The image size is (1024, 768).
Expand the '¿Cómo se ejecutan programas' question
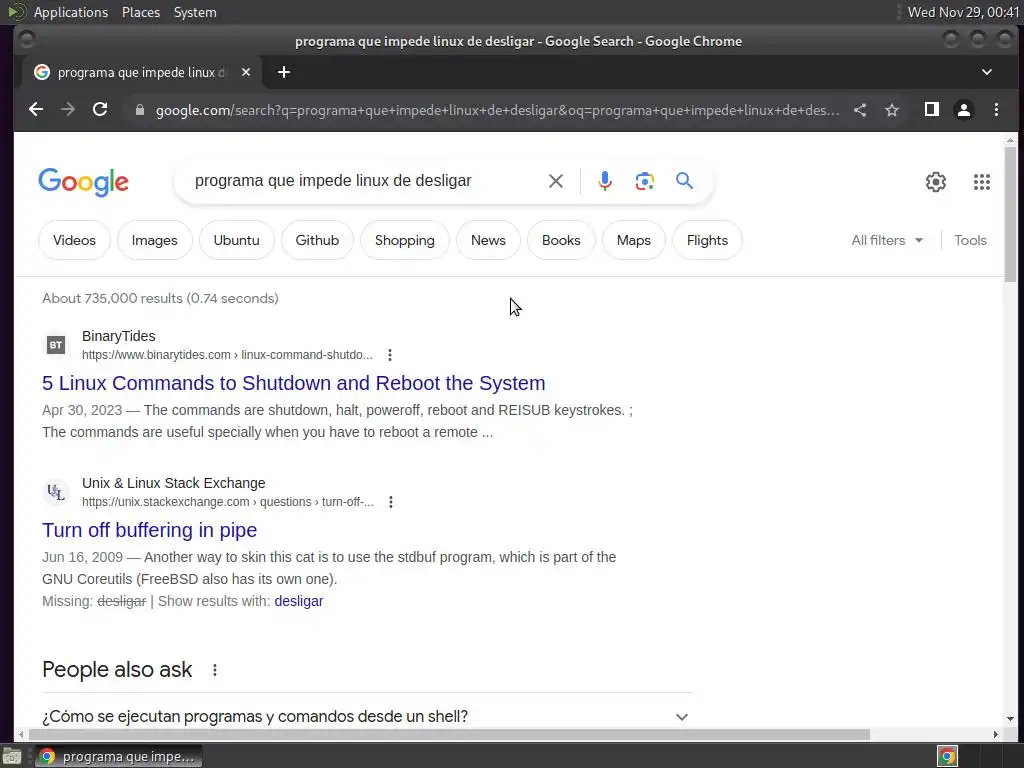(x=367, y=716)
